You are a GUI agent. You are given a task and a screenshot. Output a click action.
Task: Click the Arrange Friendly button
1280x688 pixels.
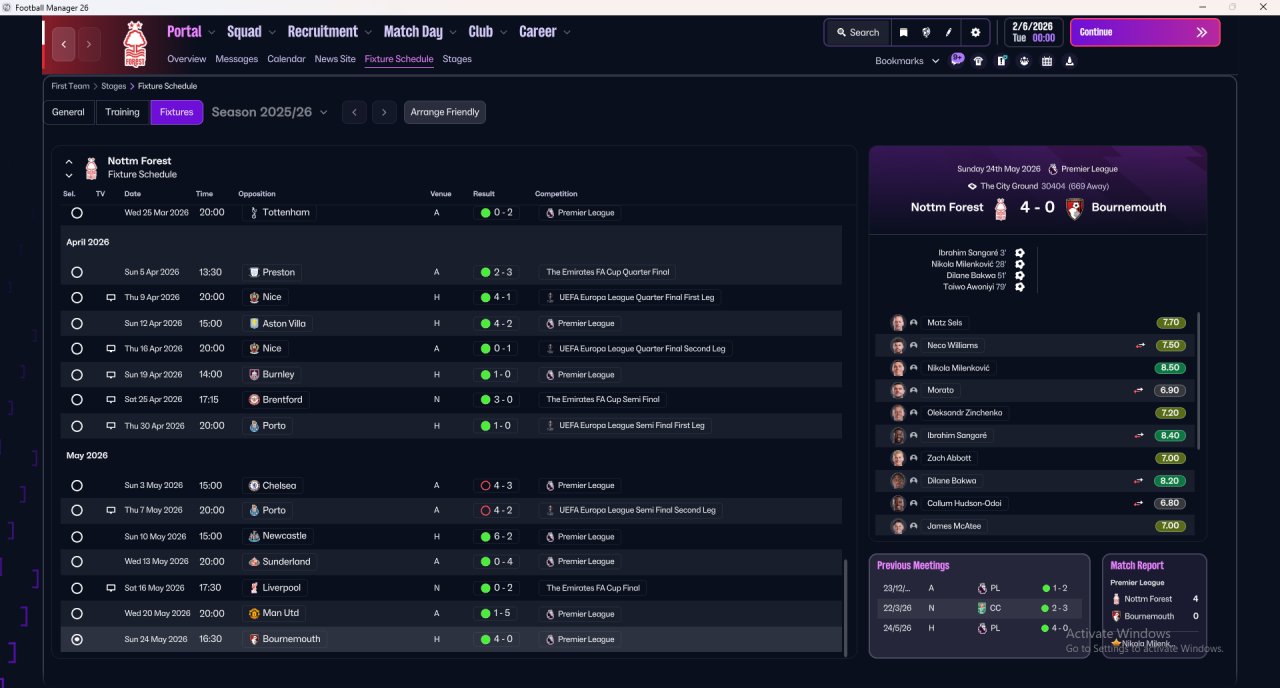click(x=445, y=112)
